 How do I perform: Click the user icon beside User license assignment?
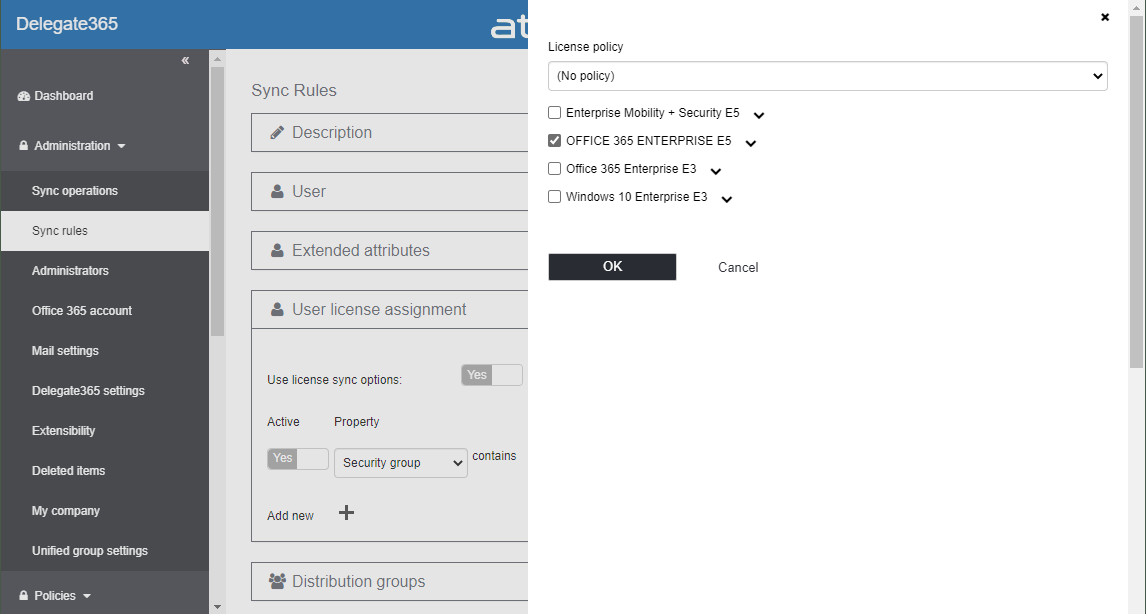point(277,310)
